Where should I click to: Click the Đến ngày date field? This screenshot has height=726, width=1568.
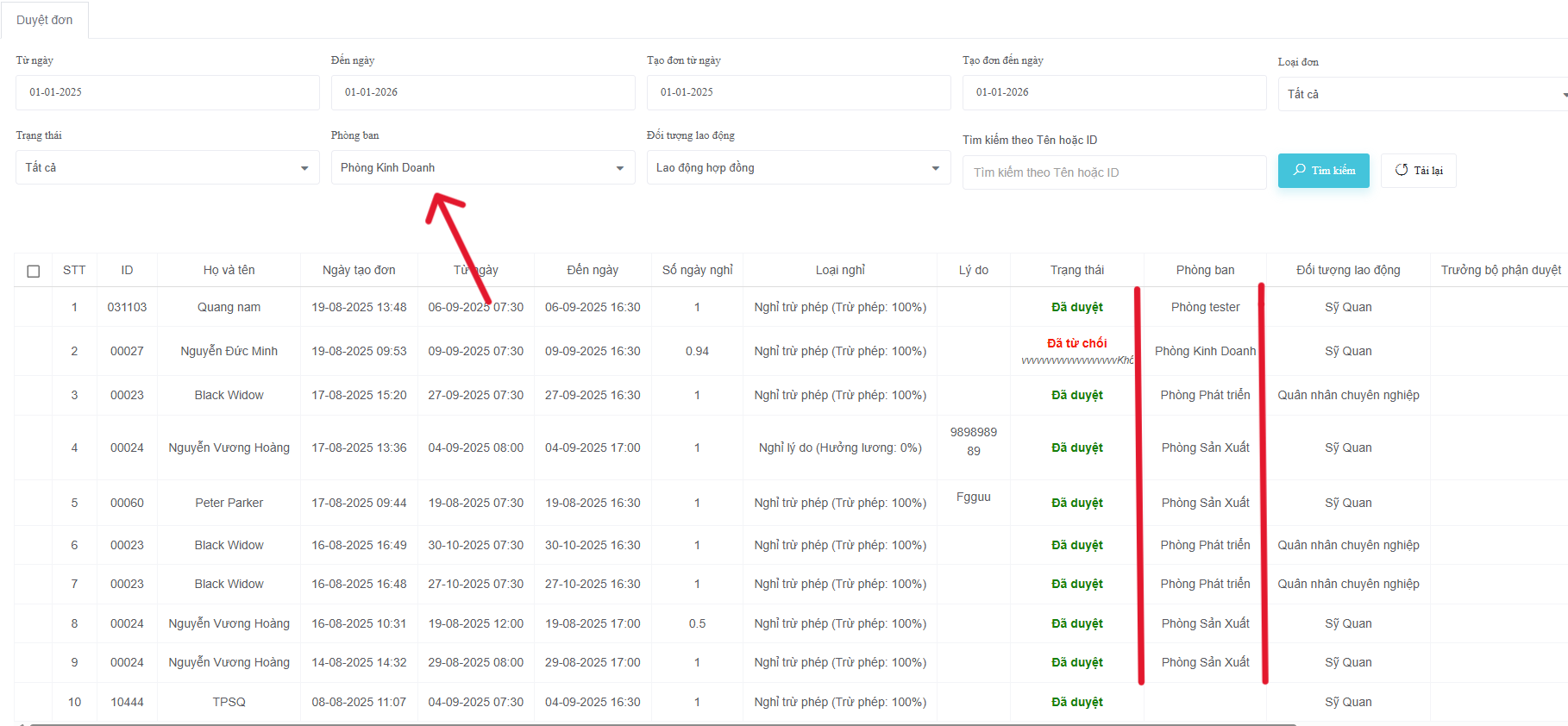pos(482,92)
